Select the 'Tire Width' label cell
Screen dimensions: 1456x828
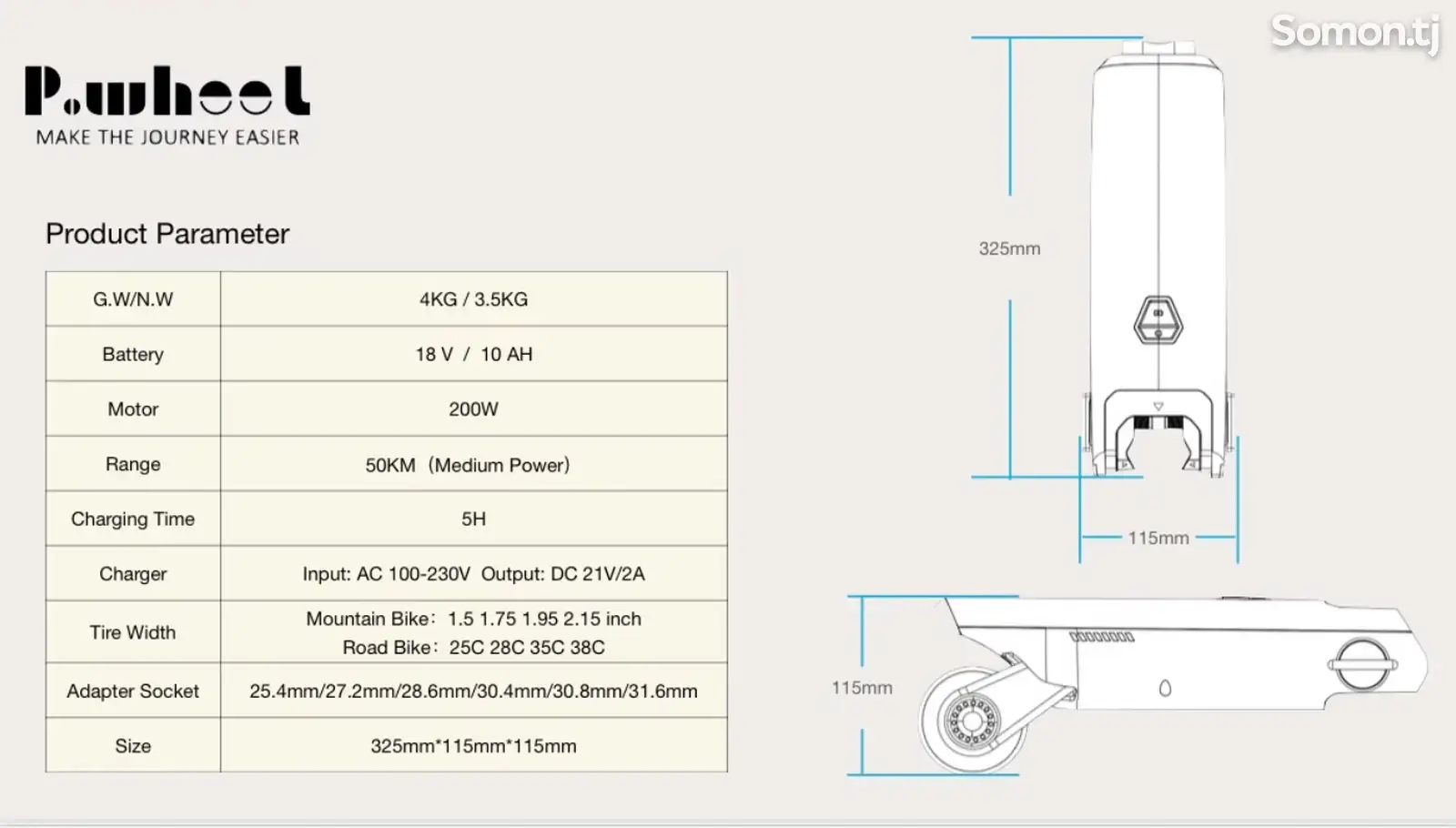pos(133,632)
